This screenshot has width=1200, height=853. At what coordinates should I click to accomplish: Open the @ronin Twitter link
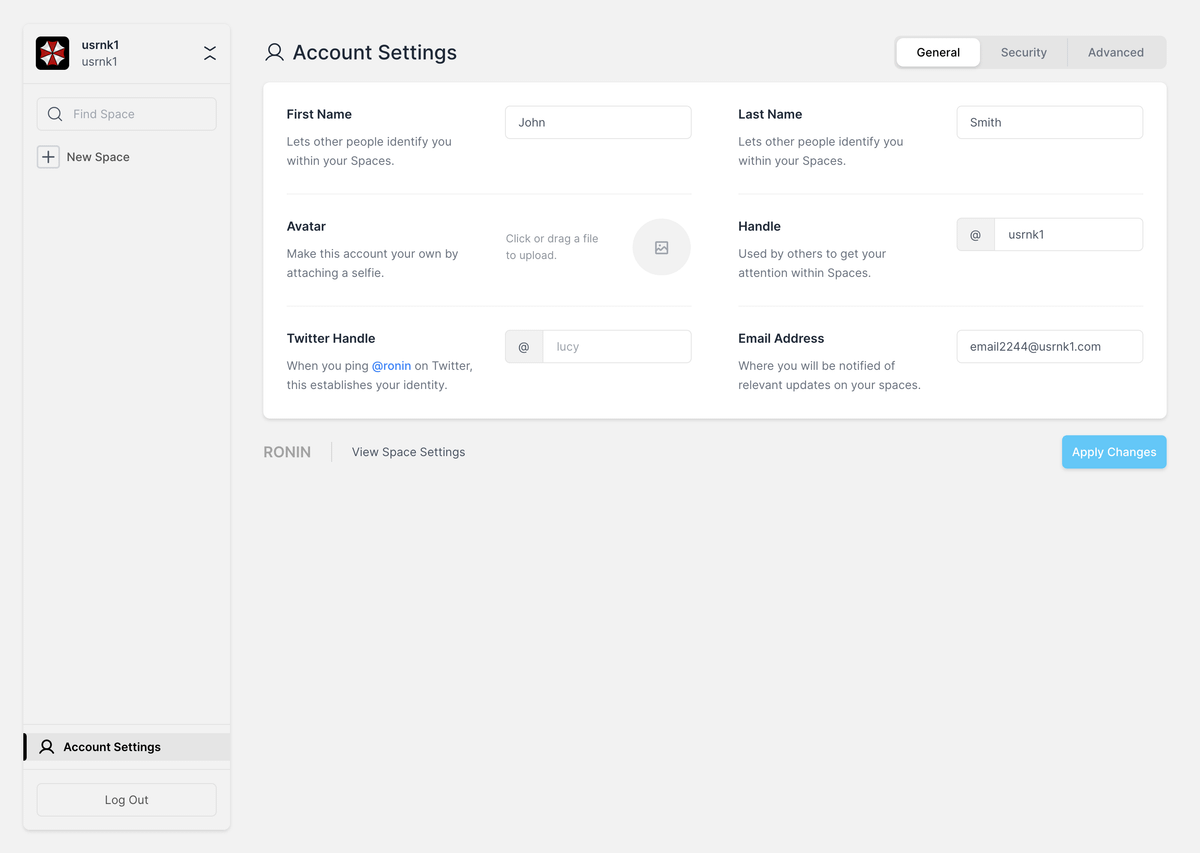tap(391, 366)
